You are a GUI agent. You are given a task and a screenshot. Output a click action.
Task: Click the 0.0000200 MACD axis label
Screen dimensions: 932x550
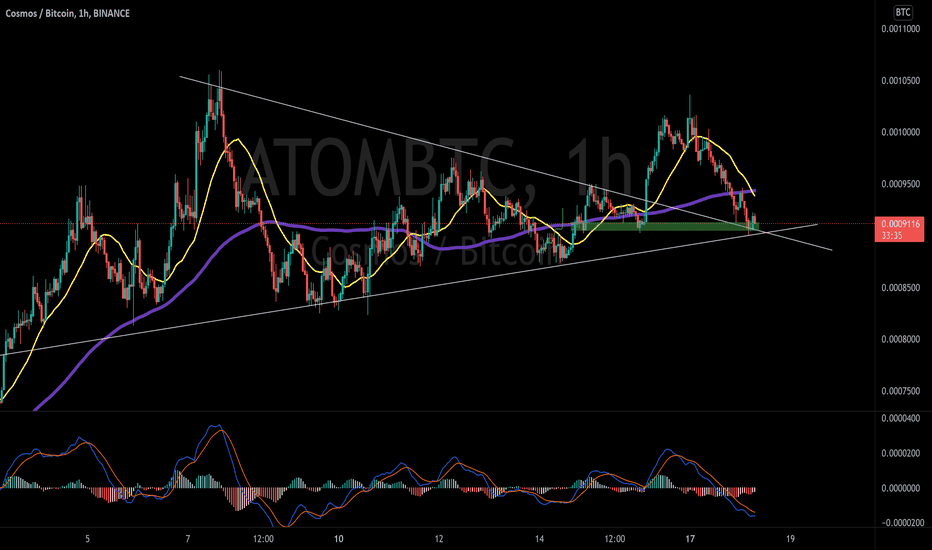point(900,453)
